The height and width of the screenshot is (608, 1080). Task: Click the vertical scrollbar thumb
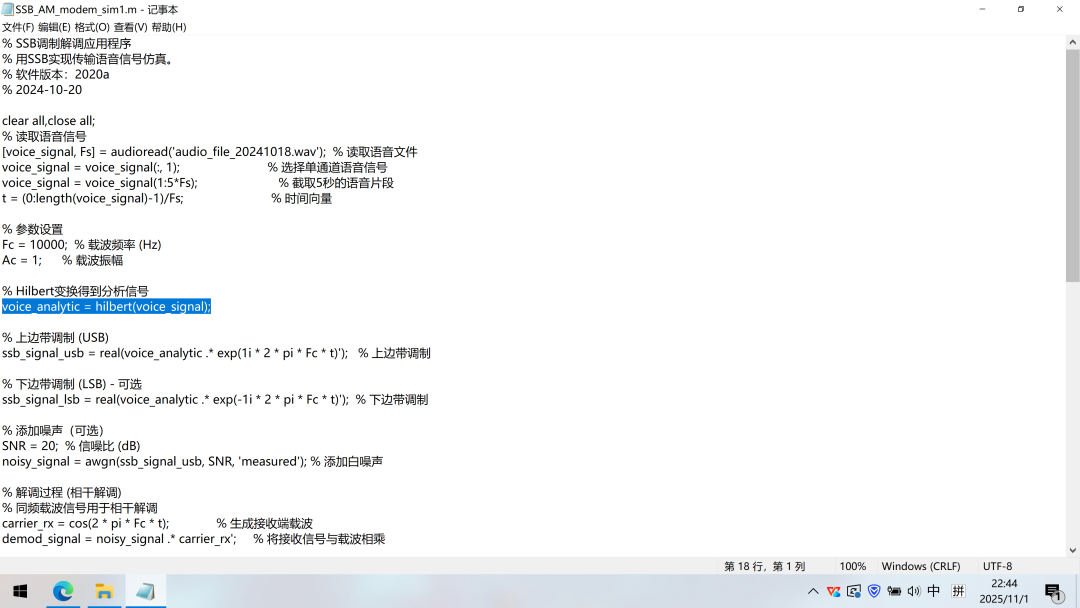pyautogui.click(x=1072, y=165)
